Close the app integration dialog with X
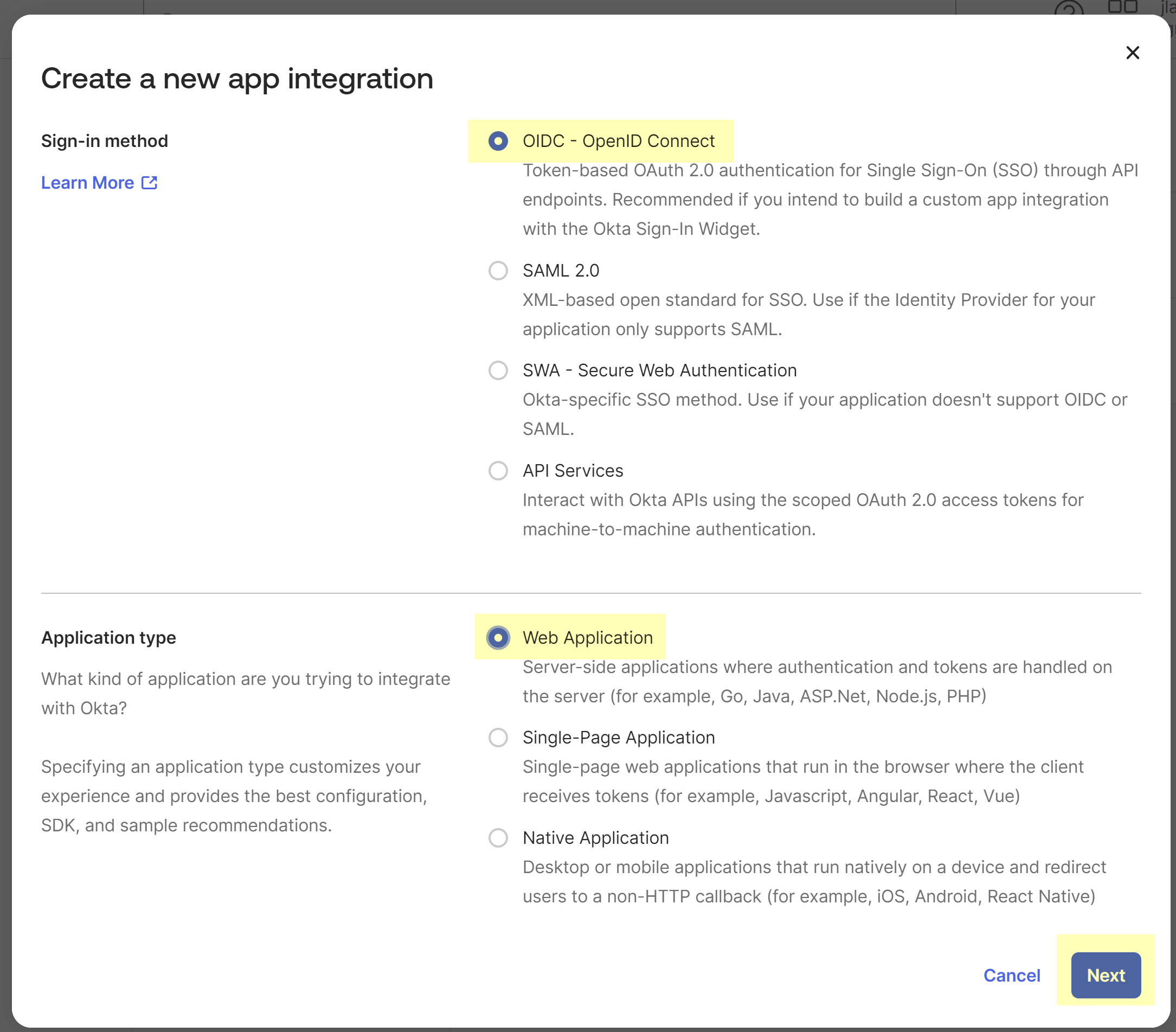 [x=1132, y=53]
